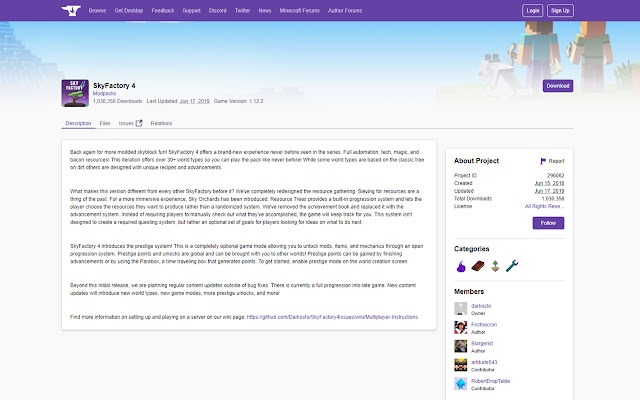Switch to the Relations tab
Viewport: 640px width, 400px height.
161,123
